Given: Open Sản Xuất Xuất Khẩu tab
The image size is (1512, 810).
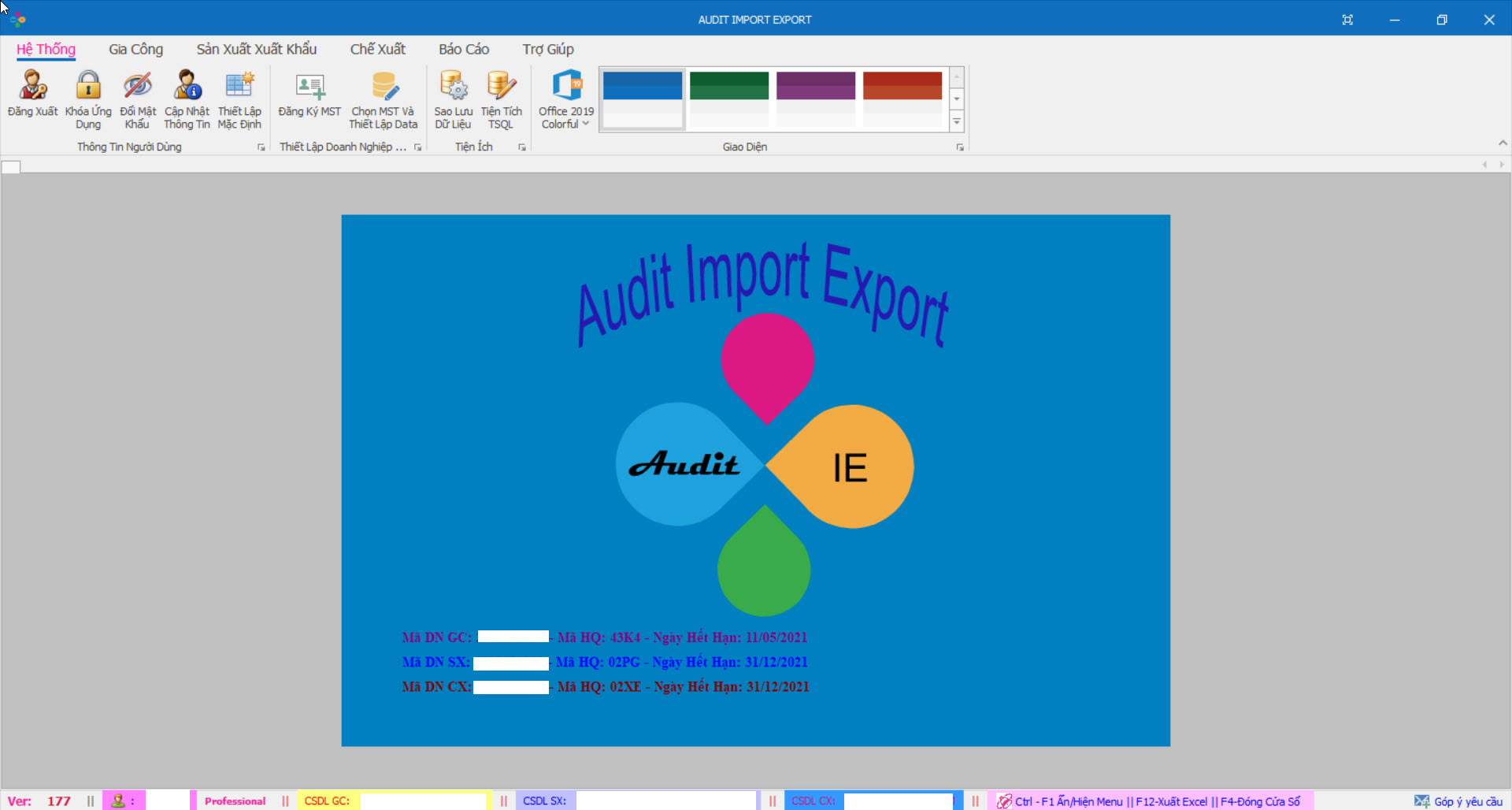Looking at the screenshot, I should [257, 50].
